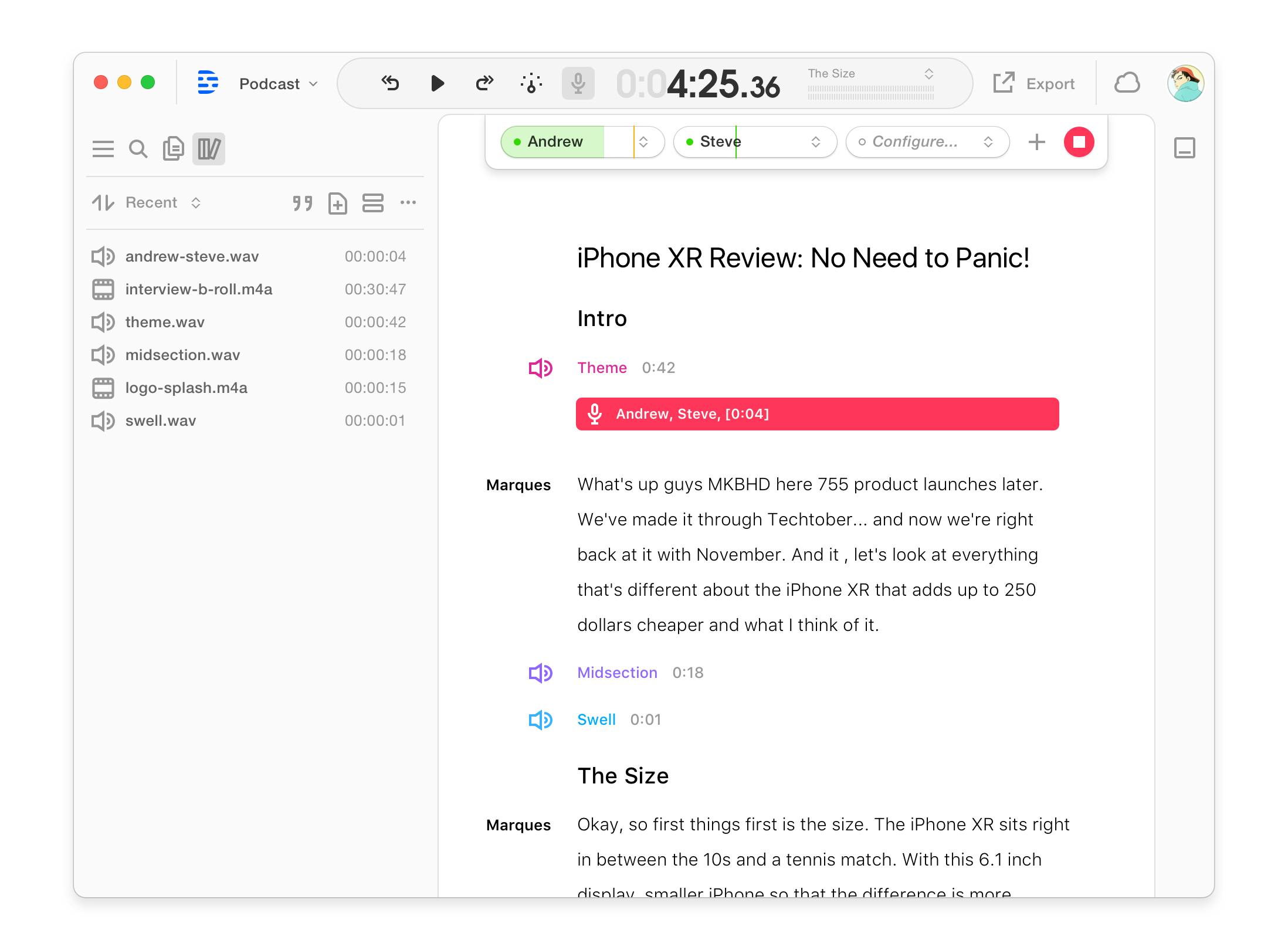The image size is (1288, 950).
Task: Click the blue Swell audio clip icon
Action: pos(540,720)
